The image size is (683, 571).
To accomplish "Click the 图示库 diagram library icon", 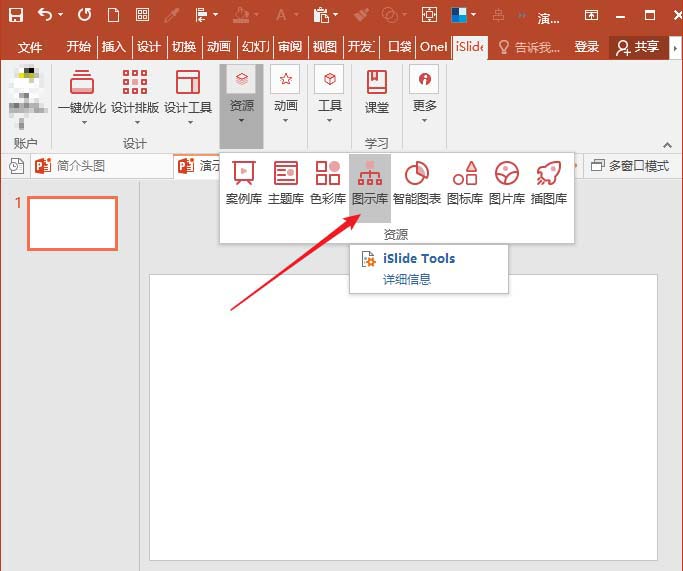I will pos(369,182).
